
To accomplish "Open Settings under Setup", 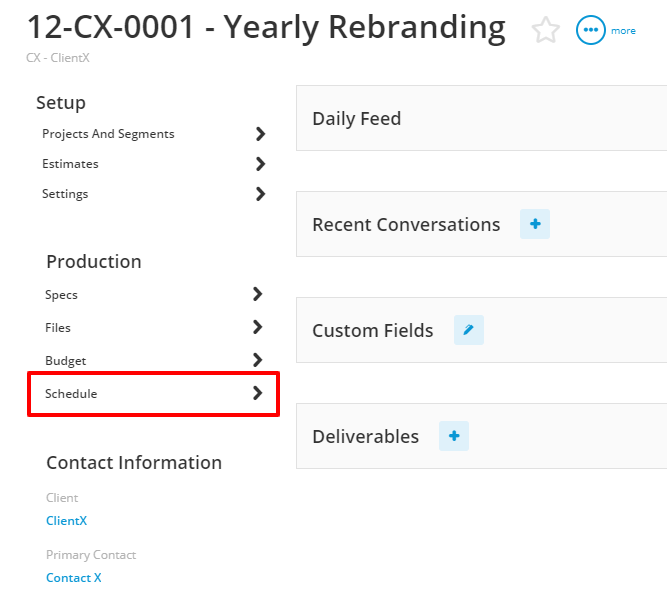I will 65,194.
